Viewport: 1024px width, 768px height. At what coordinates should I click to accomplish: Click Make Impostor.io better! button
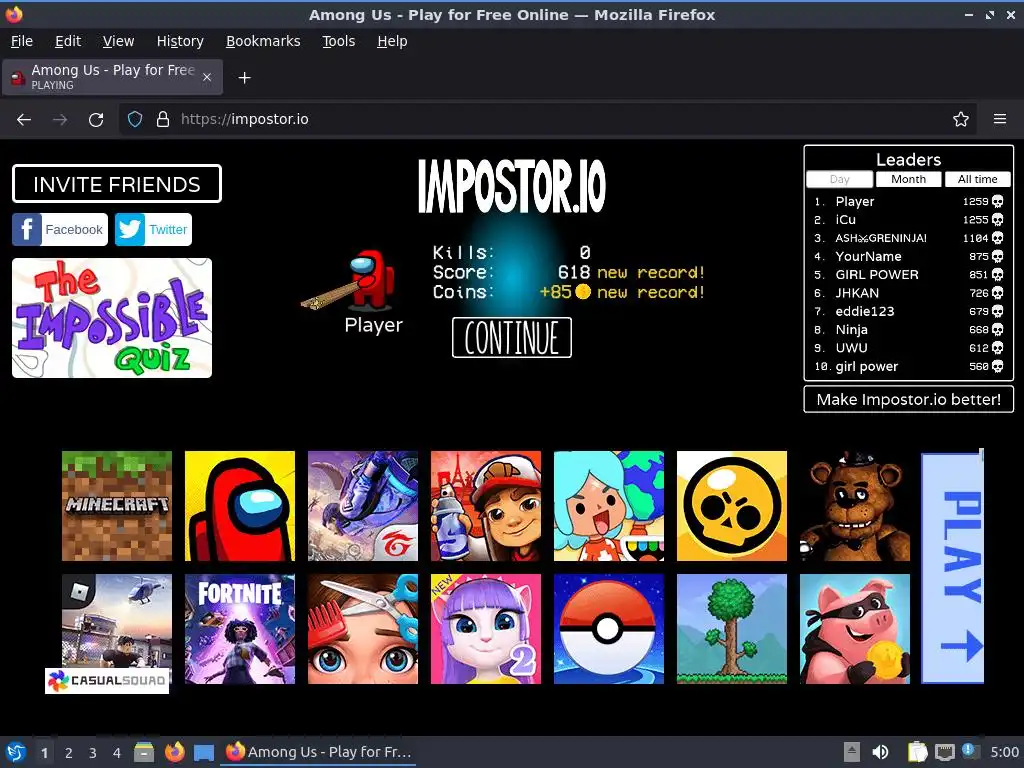pos(908,399)
